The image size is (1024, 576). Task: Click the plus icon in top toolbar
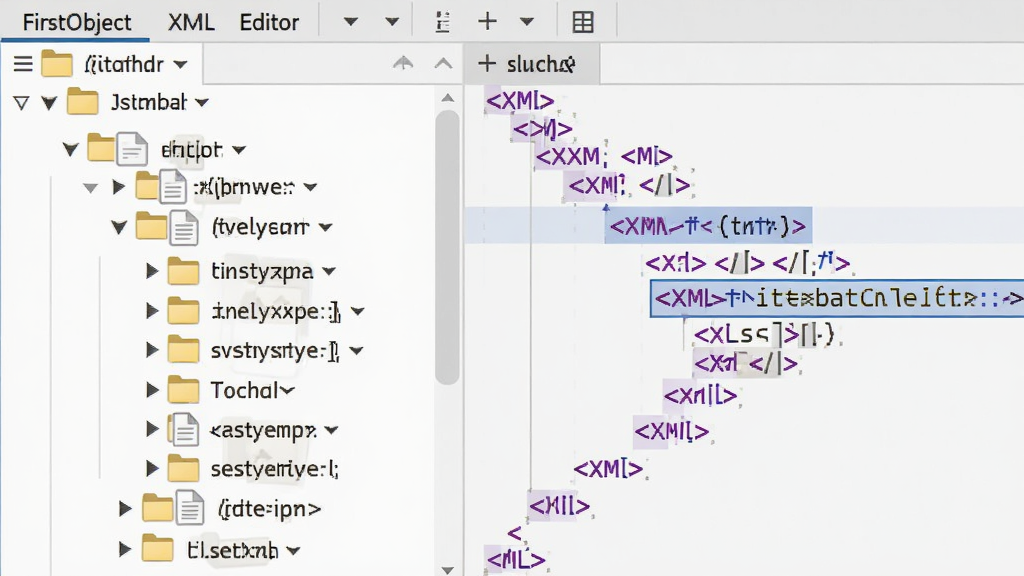(487, 22)
